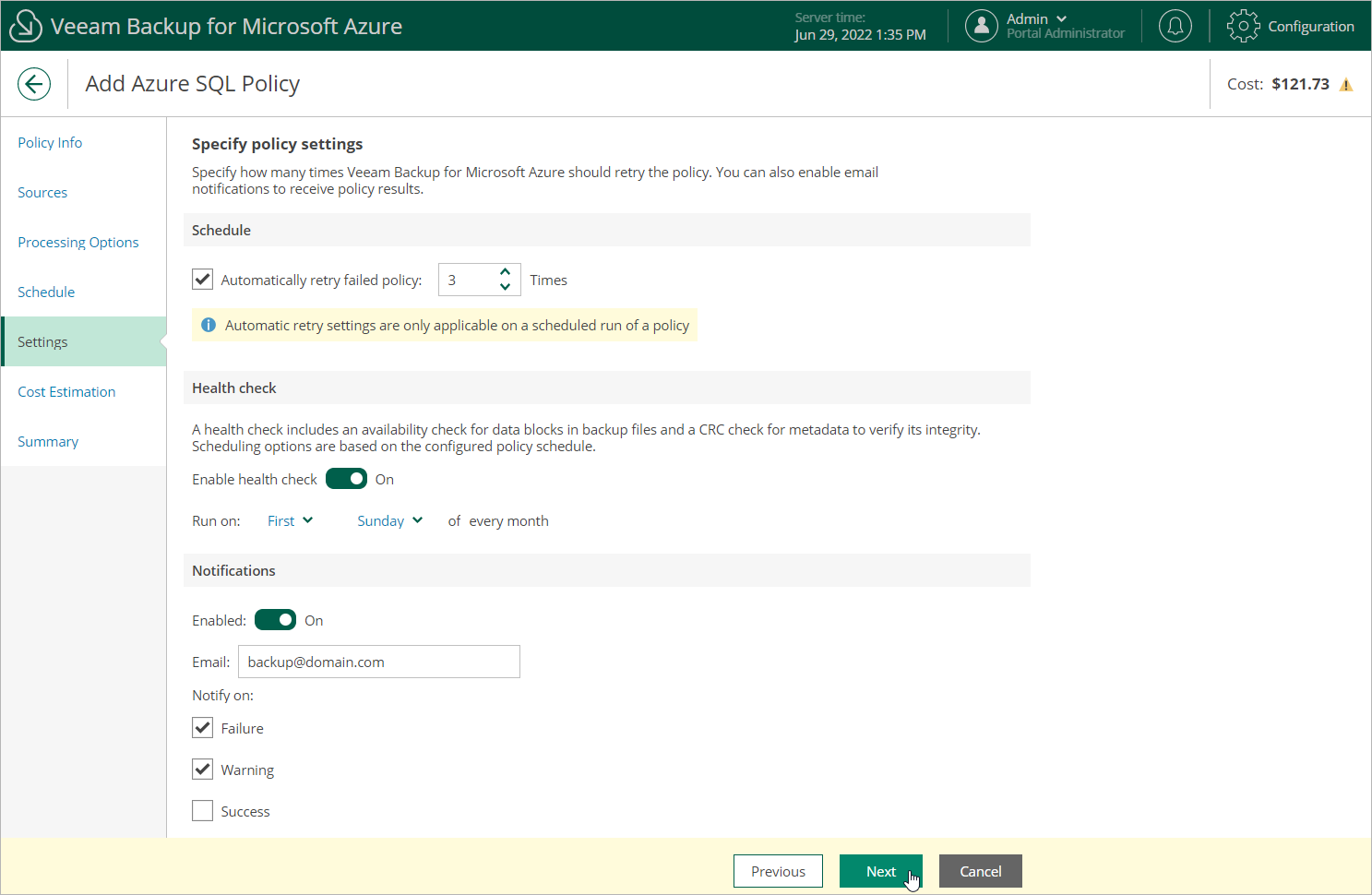The image size is (1372, 895).
Task: Turn off the Notifications Enabled switch
Action: (275, 620)
